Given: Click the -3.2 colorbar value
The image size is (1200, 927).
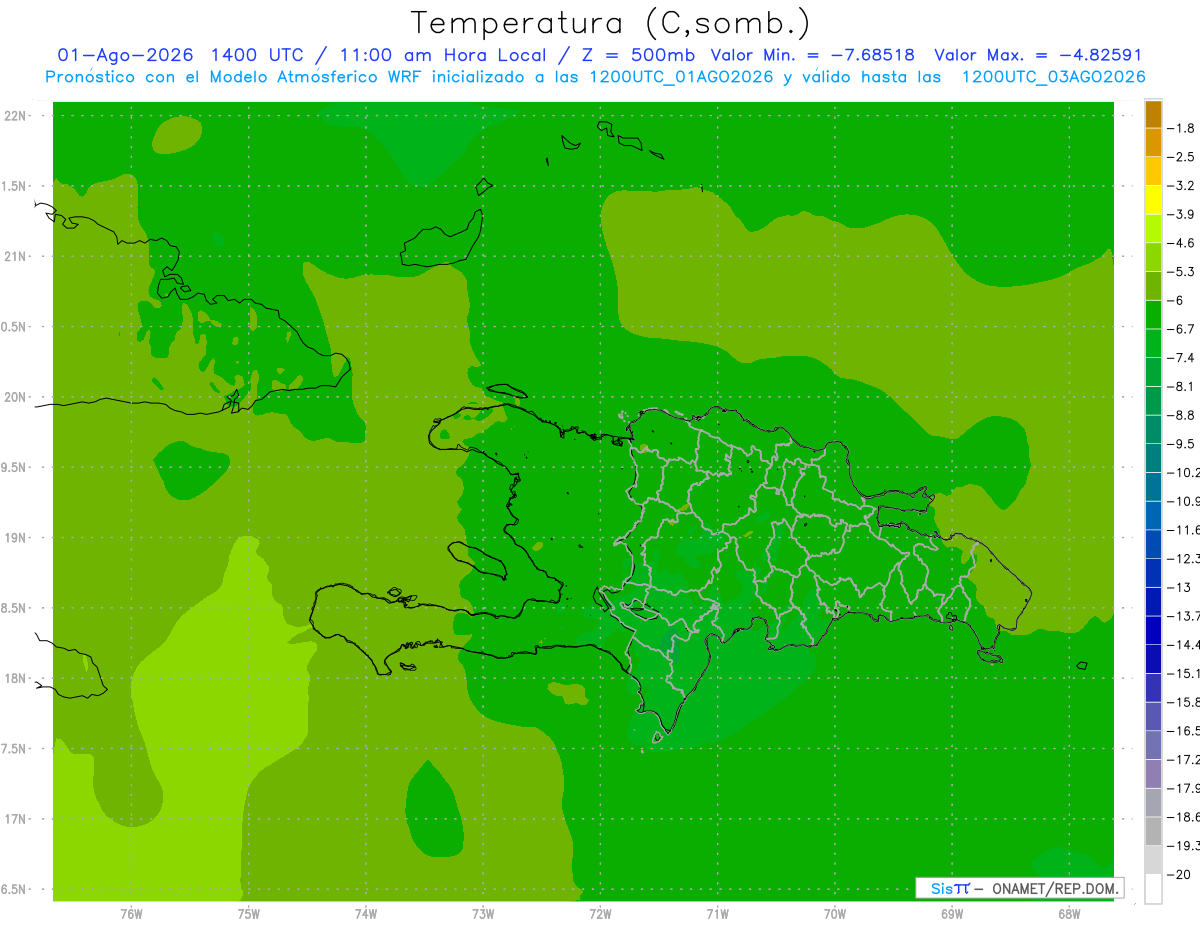Looking at the screenshot, I should click(x=1182, y=186).
